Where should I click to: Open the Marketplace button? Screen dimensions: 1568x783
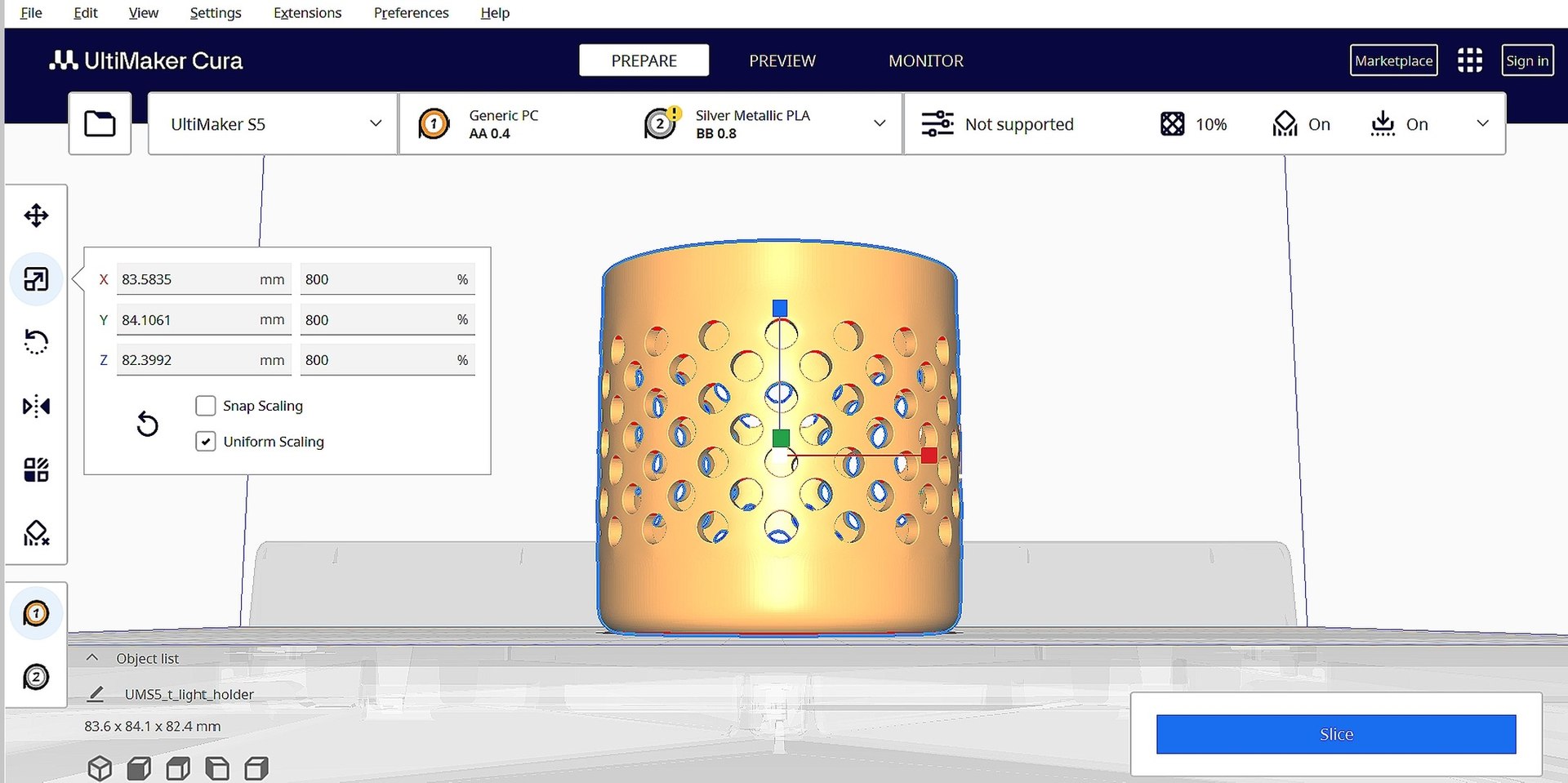[x=1393, y=60]
